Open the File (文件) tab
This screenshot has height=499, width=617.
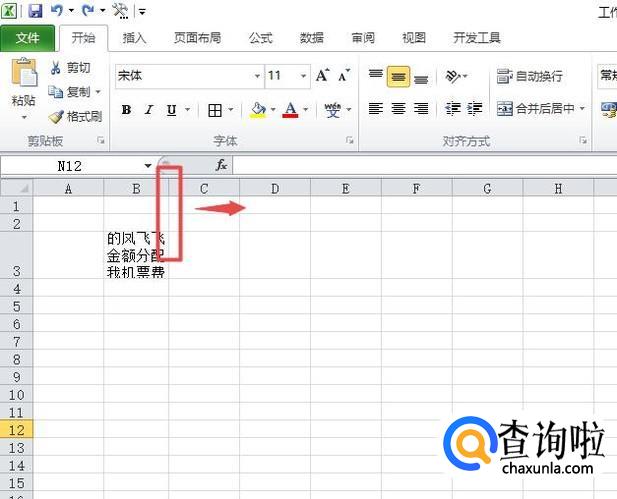tap(28, 38)
